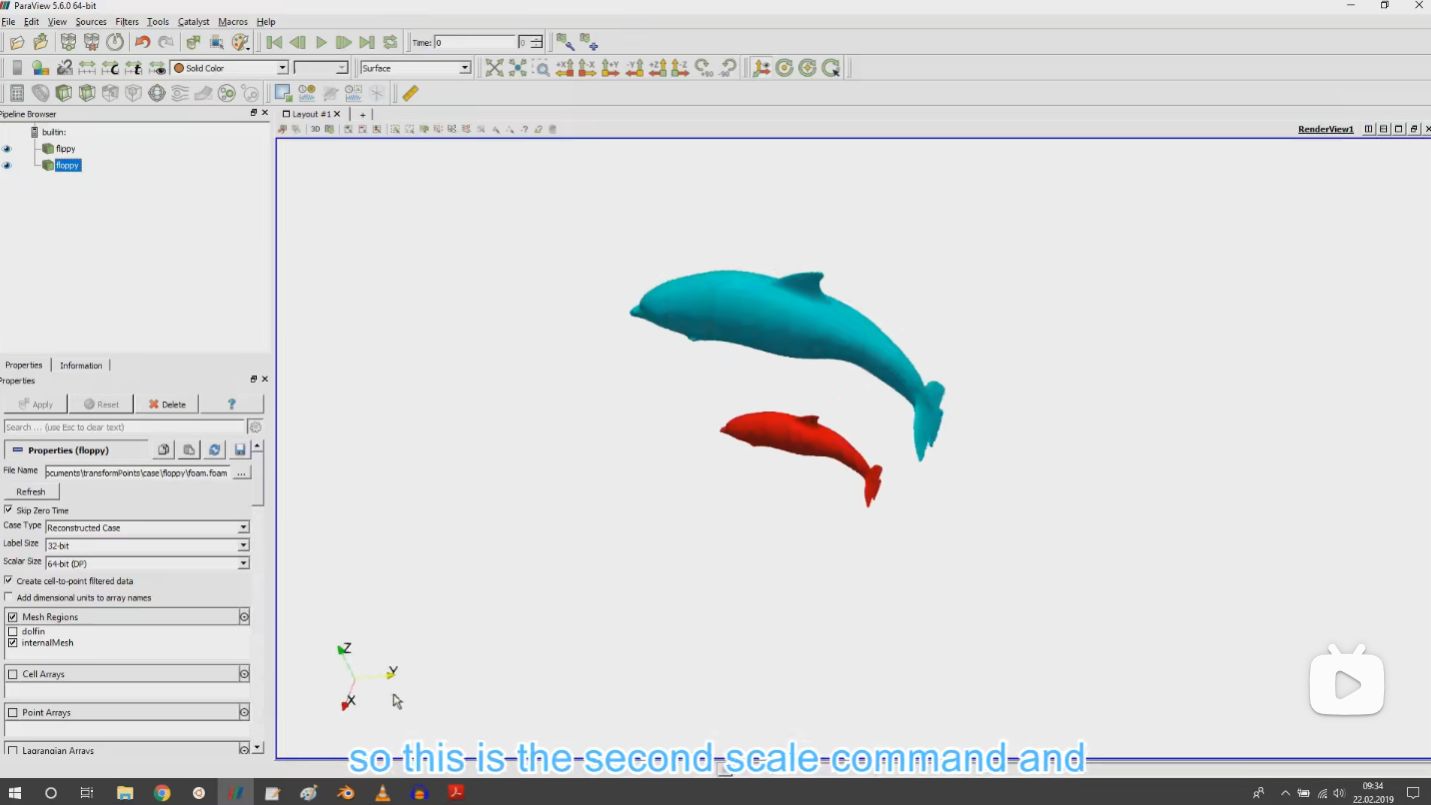Select the builtin: server entry
The width and height of the screenshot is (1431, 805).
(53, 132)
